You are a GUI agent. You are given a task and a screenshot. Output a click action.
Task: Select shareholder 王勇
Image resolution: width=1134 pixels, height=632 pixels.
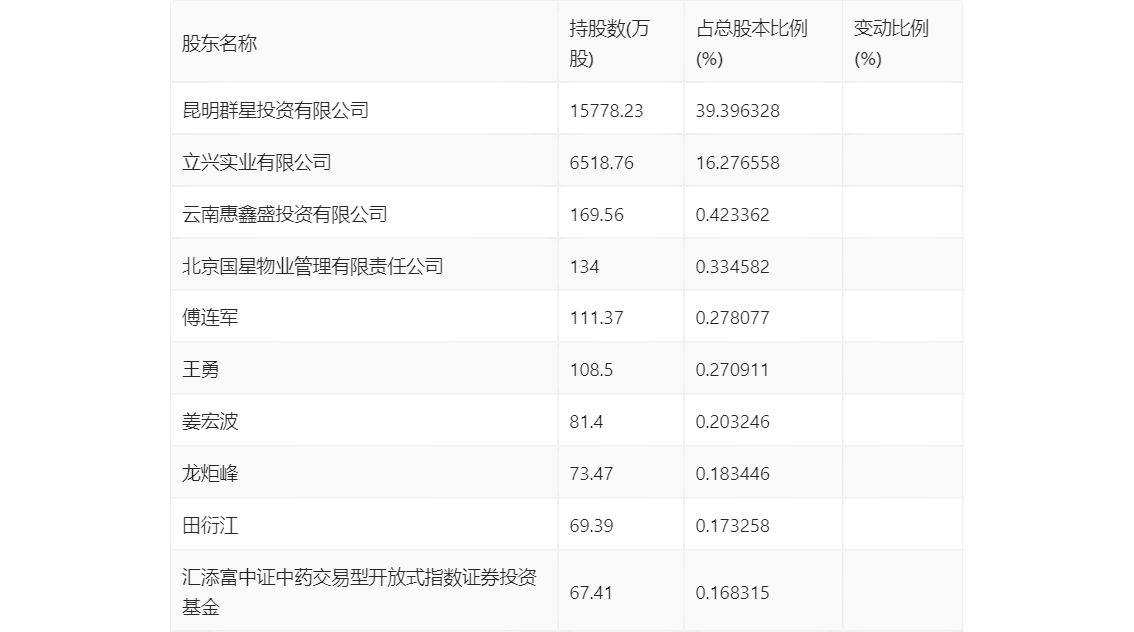coord(200,370)
